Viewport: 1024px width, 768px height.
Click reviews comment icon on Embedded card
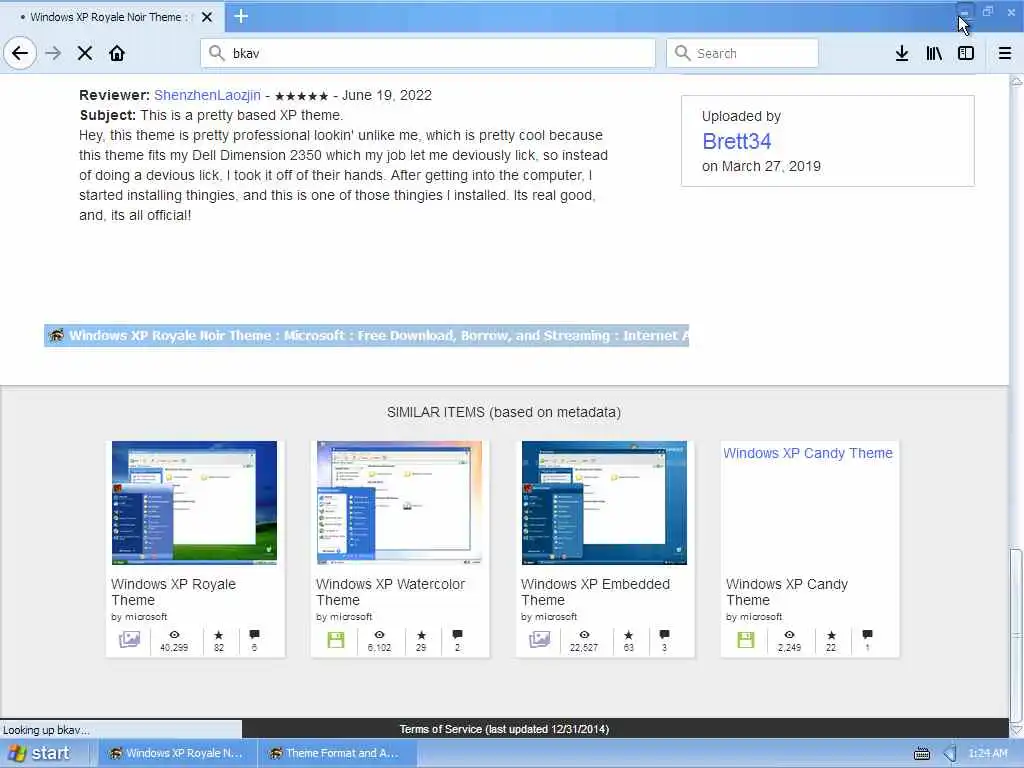tap(664, 634)
